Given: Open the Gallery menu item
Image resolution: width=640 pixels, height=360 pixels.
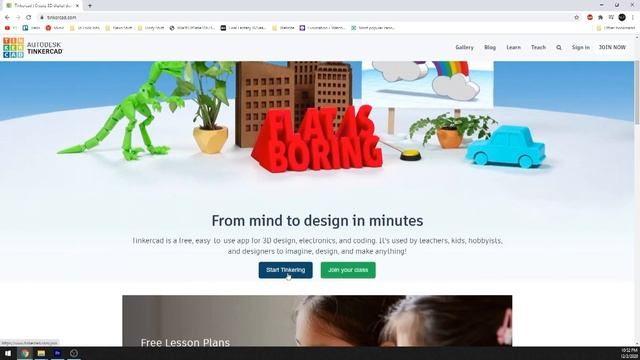Looking at the screenshot, I should 464,47.
